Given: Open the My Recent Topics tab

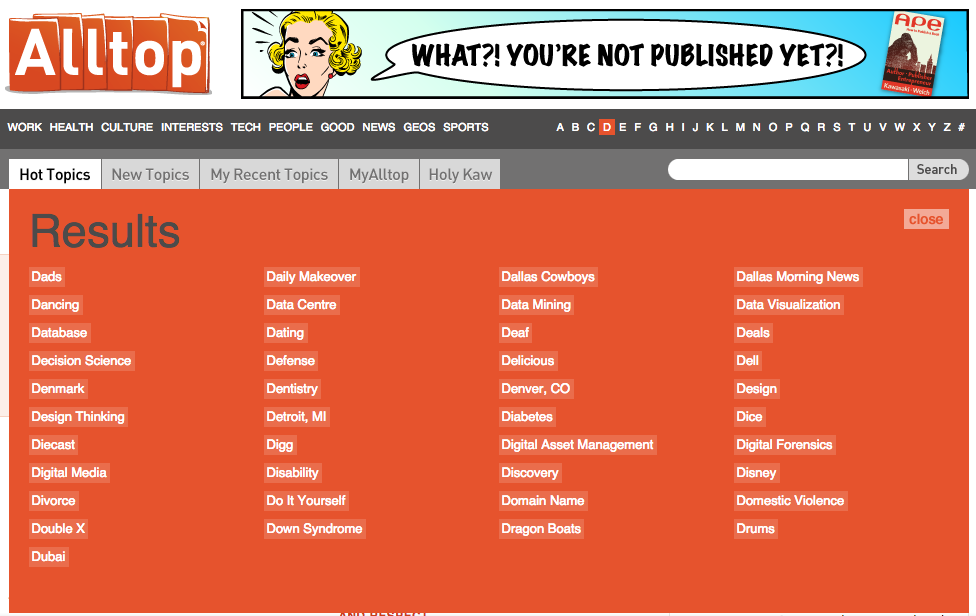Looking at the screenshot, I should (x=269, y=174).
